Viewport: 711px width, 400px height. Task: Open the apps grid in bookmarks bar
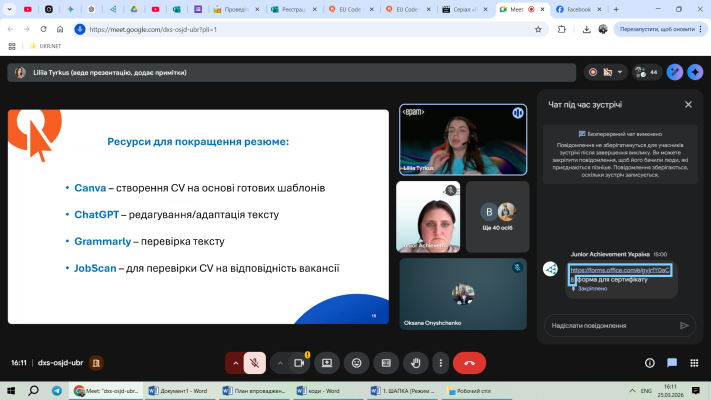pyautogui.click(x=12, y=46)
